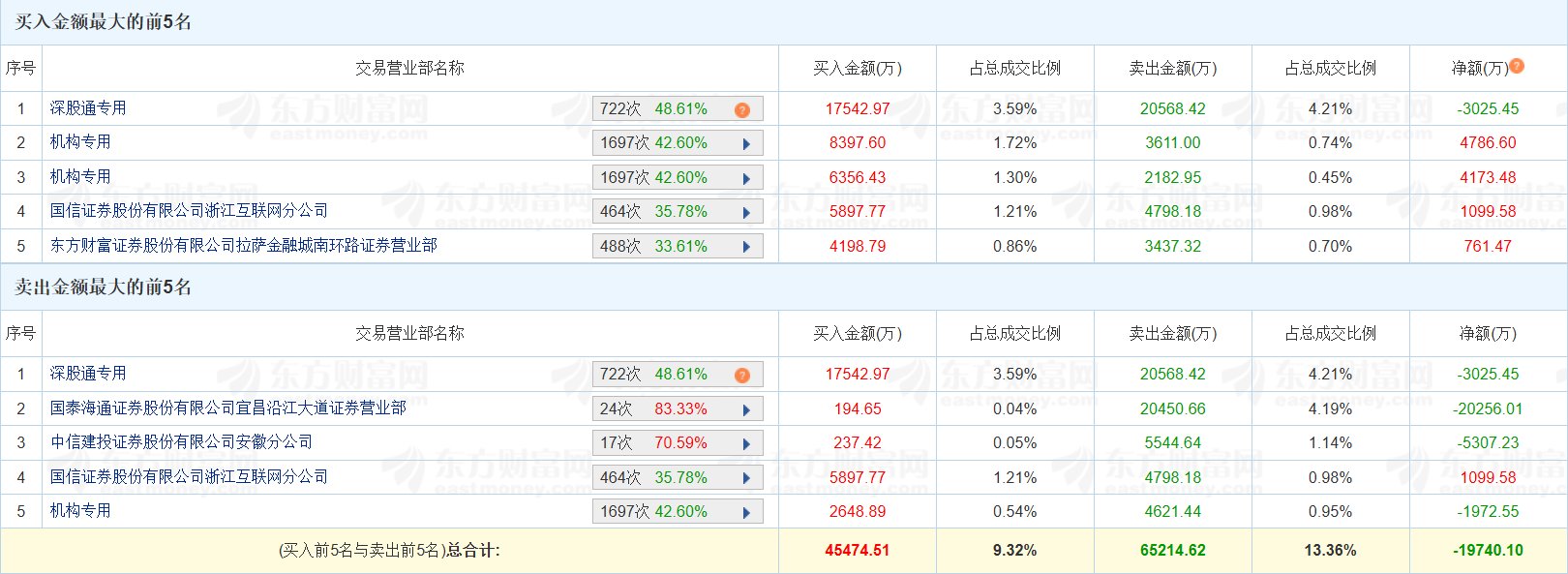Open 国信证券浙江互联网分公司 link in sell table
Screen dimensions: 1568x574
click(x=189, y=477)
